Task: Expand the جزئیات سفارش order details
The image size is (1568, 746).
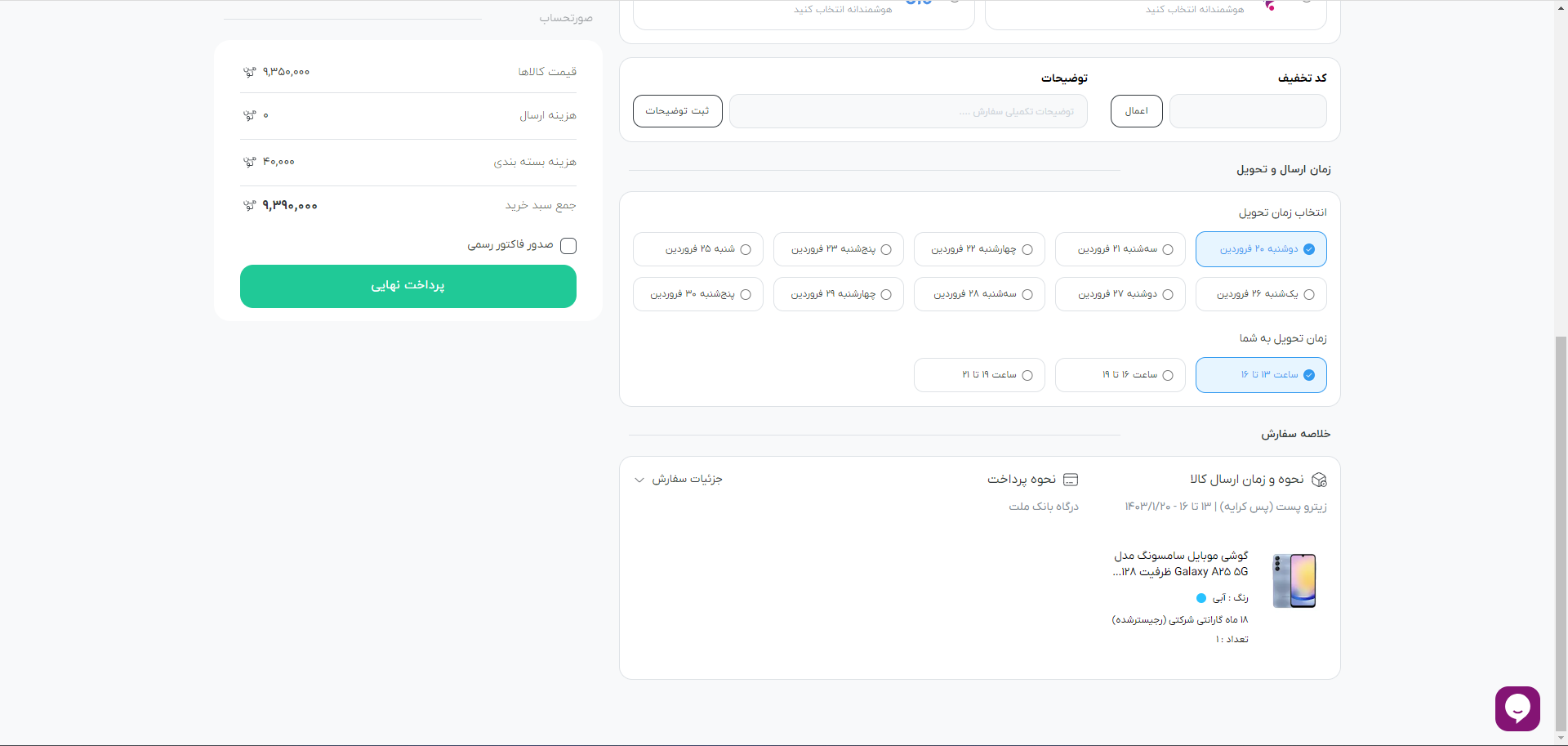Action: pos(679,480)
